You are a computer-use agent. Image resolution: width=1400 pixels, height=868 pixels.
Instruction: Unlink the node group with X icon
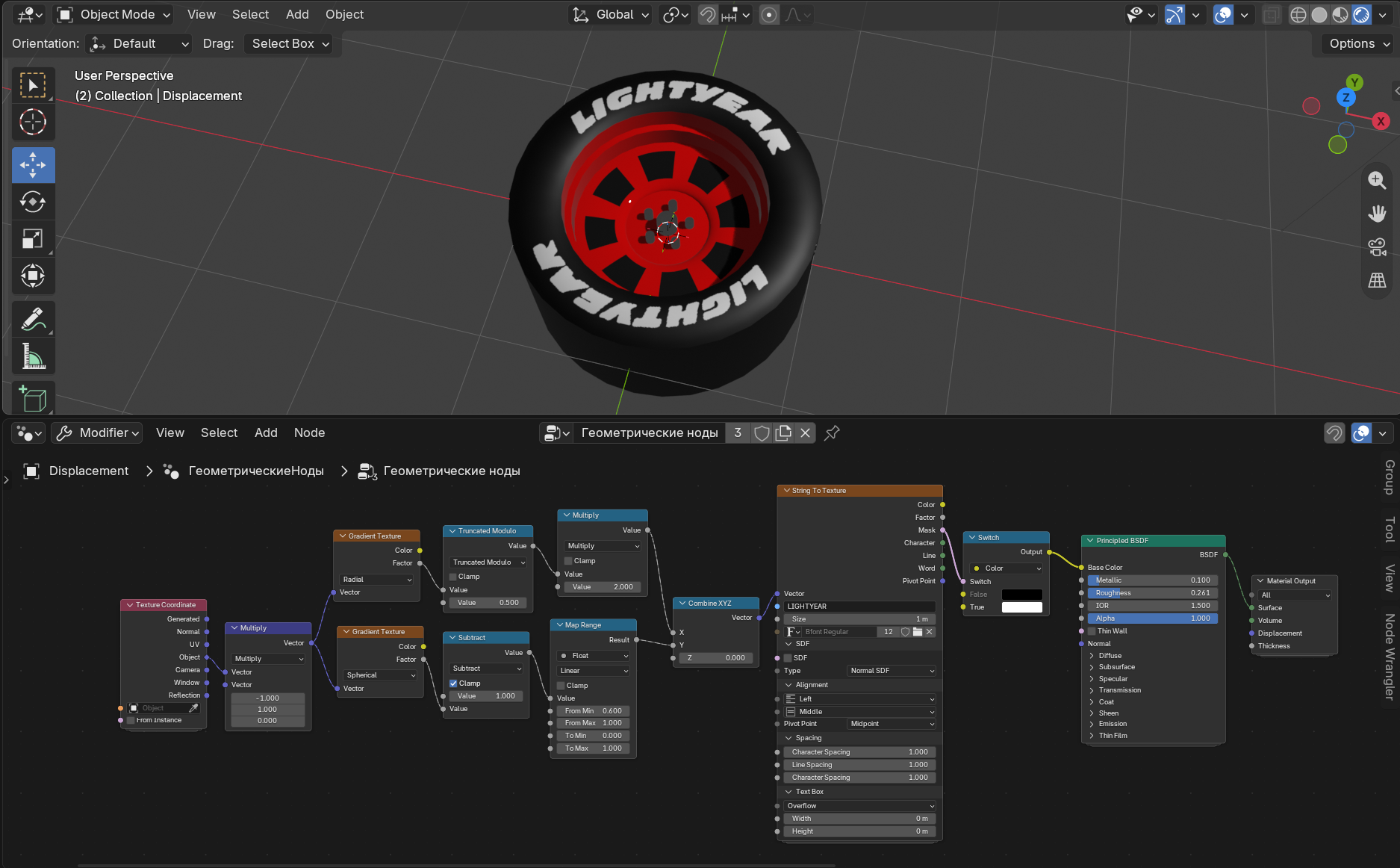[x=805, y=433]
